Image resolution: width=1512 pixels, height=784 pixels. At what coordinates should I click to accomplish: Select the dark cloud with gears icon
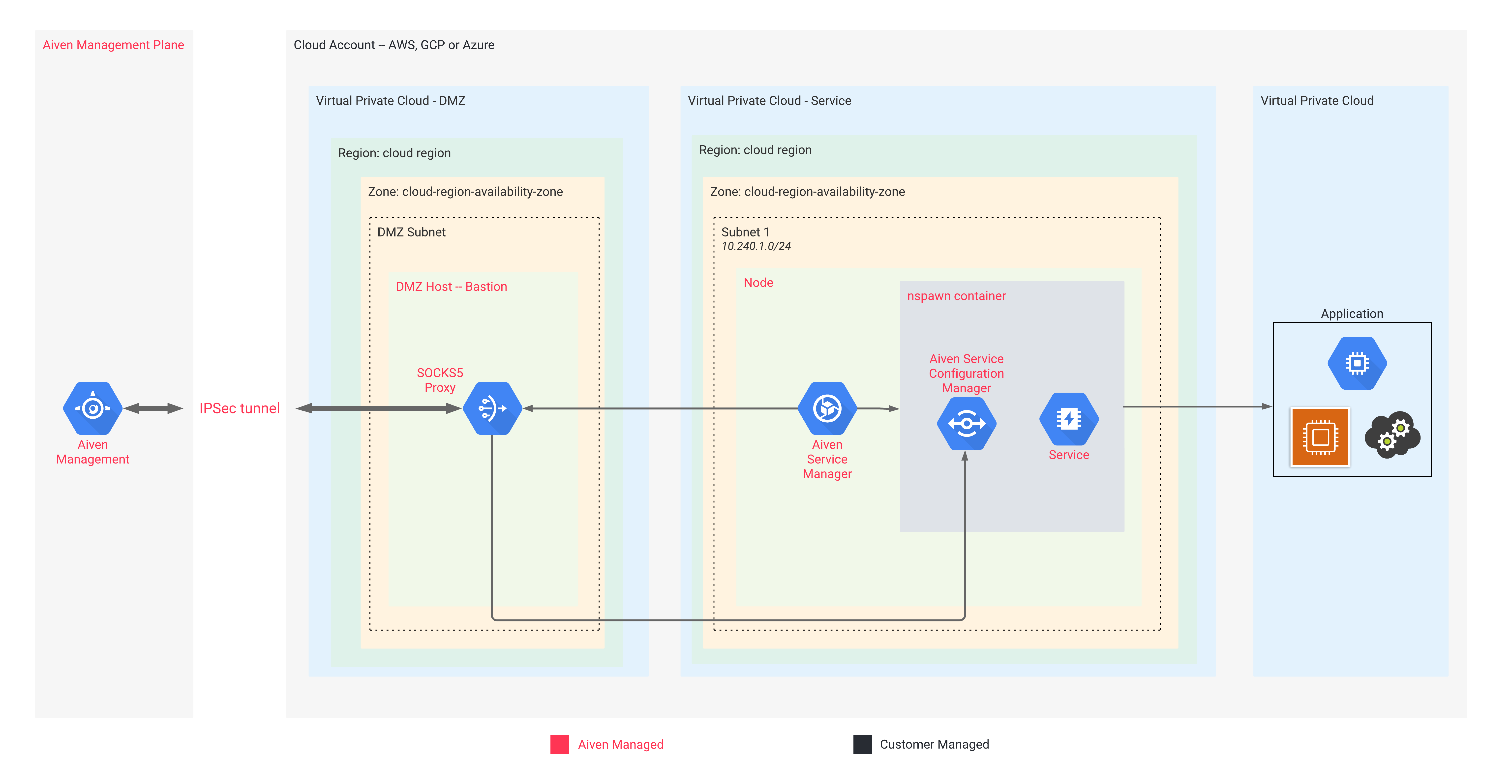[x=1392, y=435]
